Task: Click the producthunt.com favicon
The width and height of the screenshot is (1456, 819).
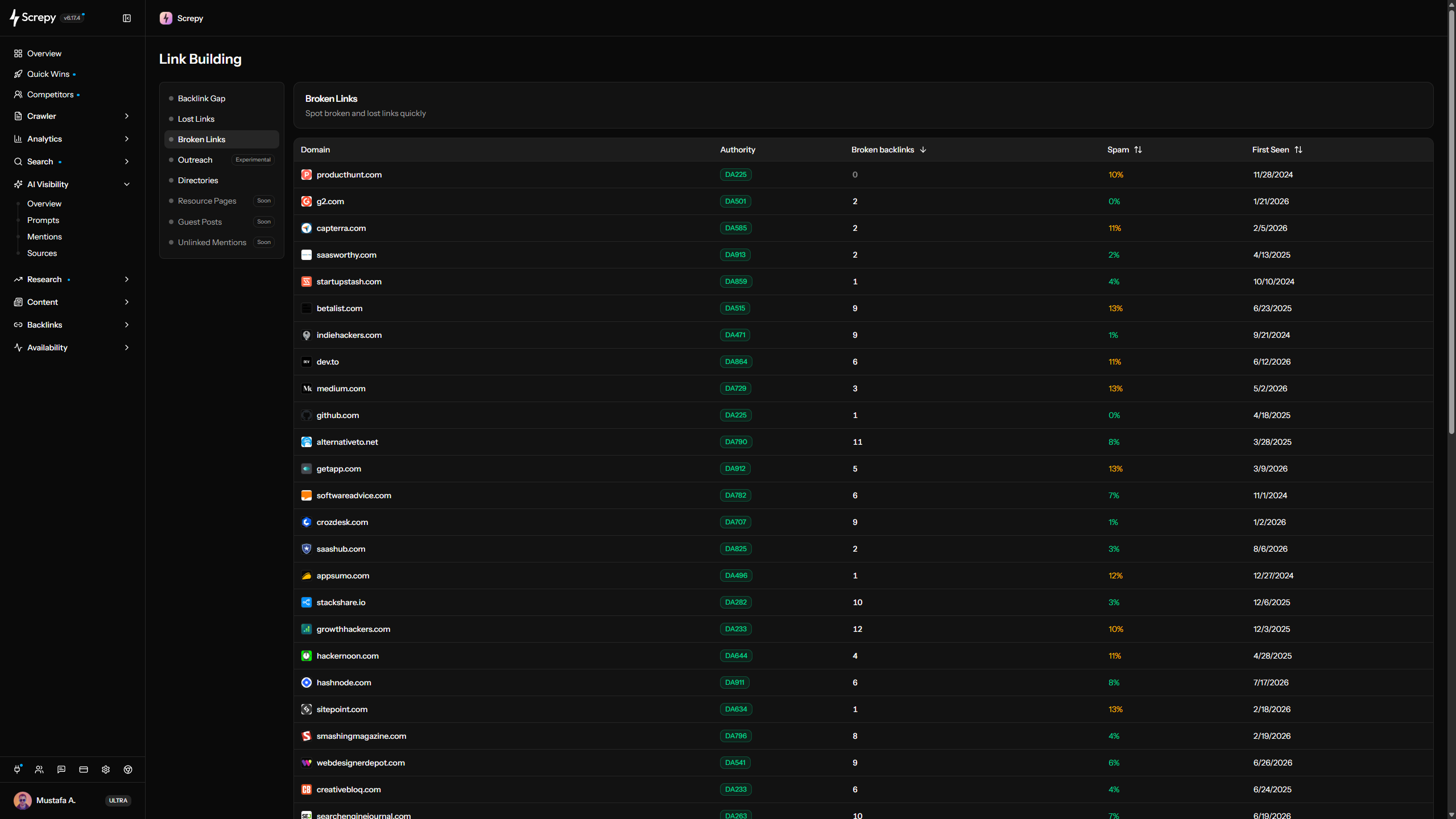Action: pos(307,175)
